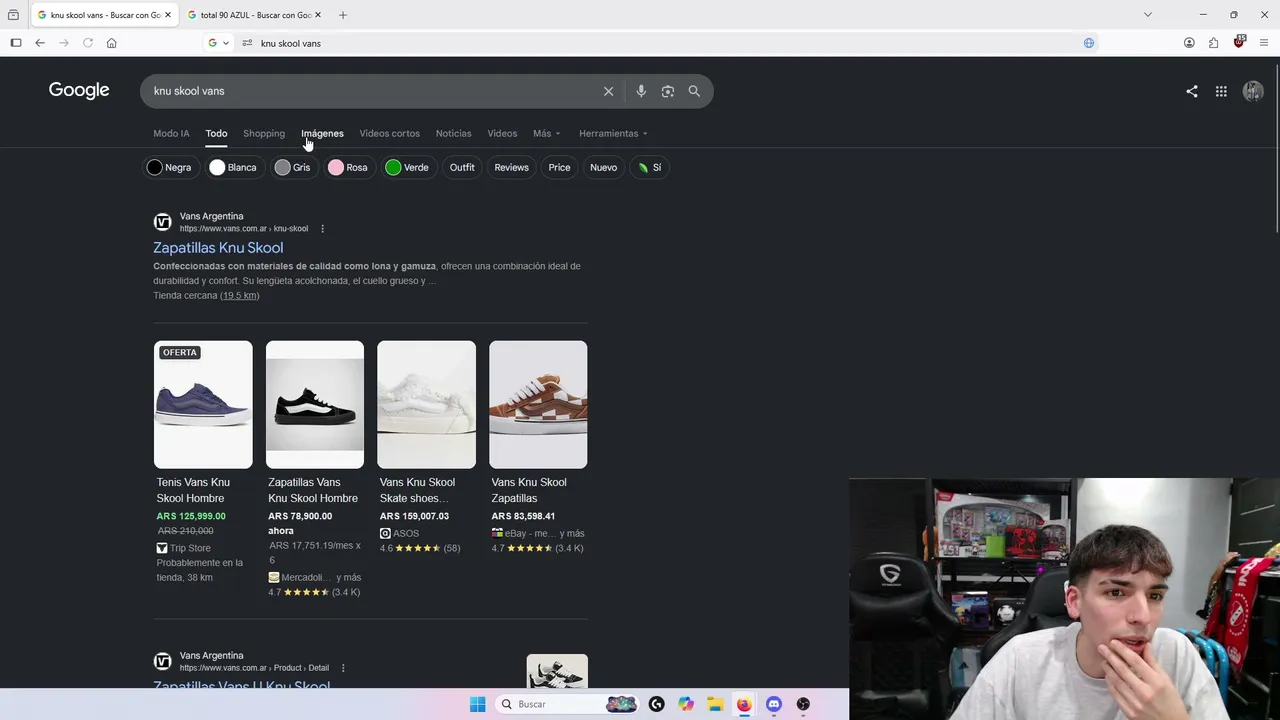
Task: Open the Firefox View tab list
Action: (x=13, y=15)
